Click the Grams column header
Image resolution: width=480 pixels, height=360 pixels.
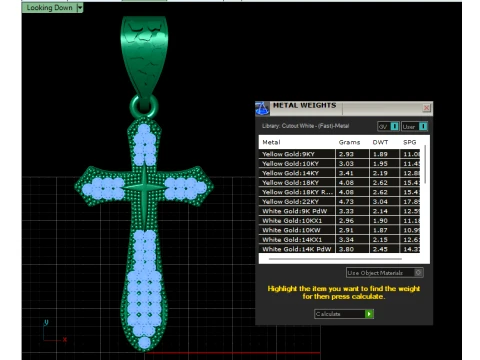(x=349, y=142)
